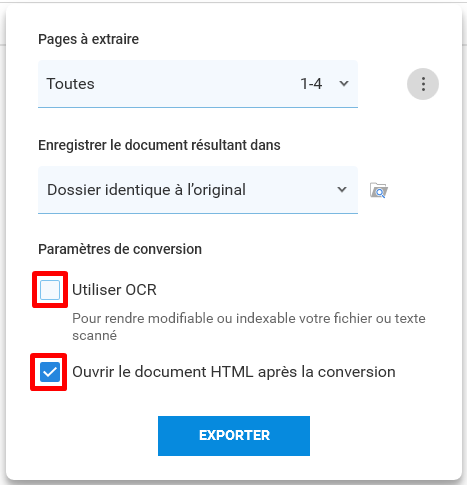This screenshot has height=485, width=467.
Task: Enable the Utiliser OCR checkbox
Action: point(50,290)
